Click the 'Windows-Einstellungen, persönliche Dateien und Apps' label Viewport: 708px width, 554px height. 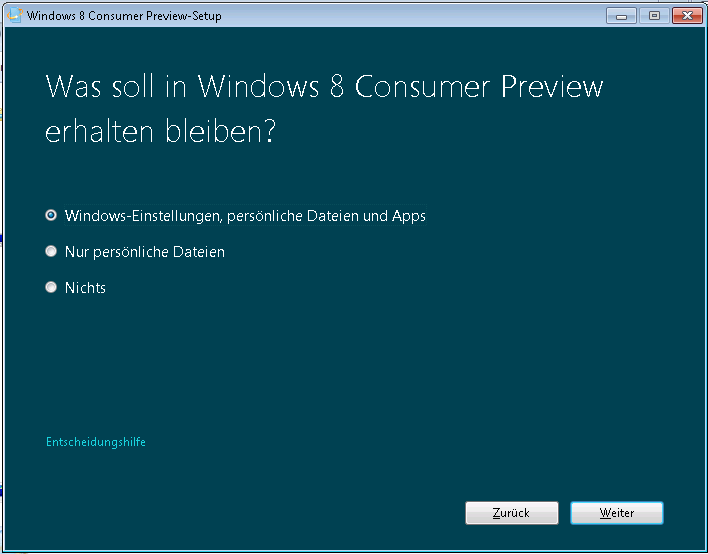click(245, 216)
